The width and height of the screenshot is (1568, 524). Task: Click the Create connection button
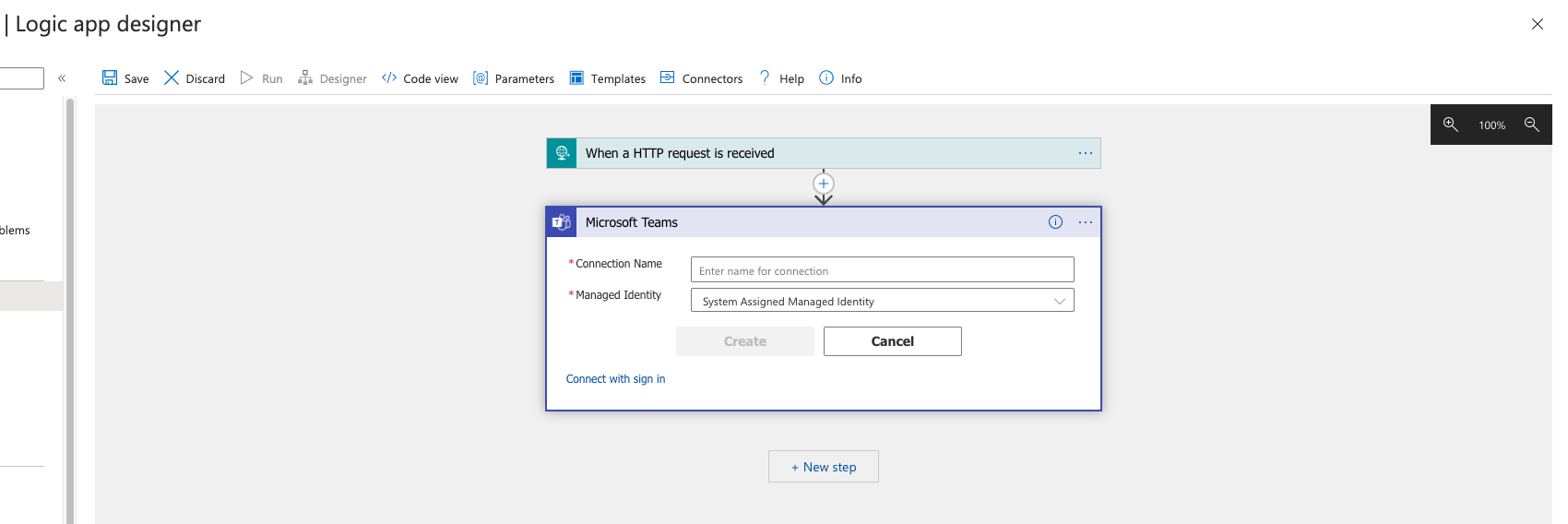pos(745,341)
